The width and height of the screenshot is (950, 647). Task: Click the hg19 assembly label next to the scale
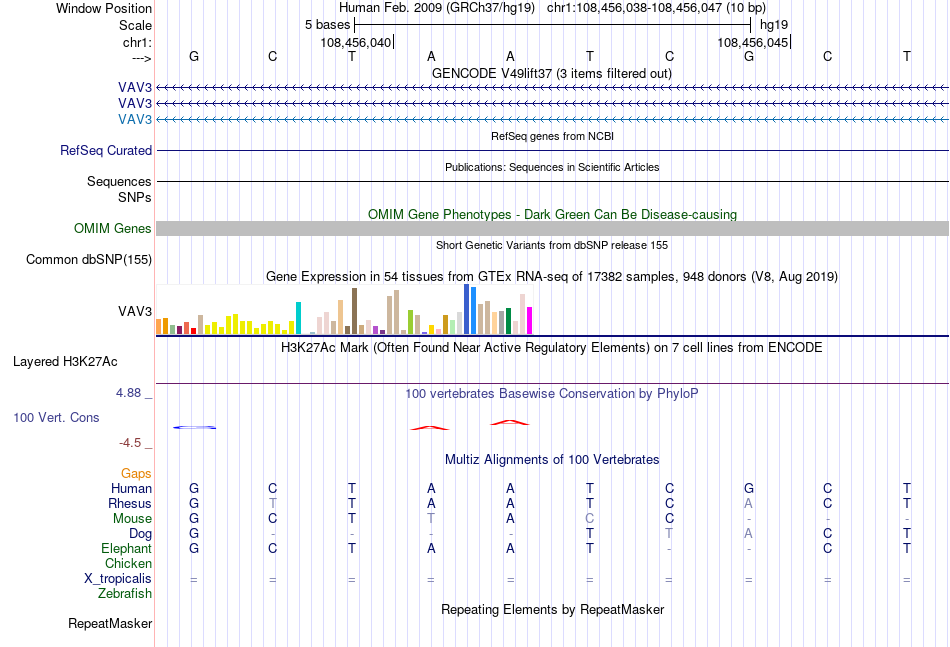774,25
